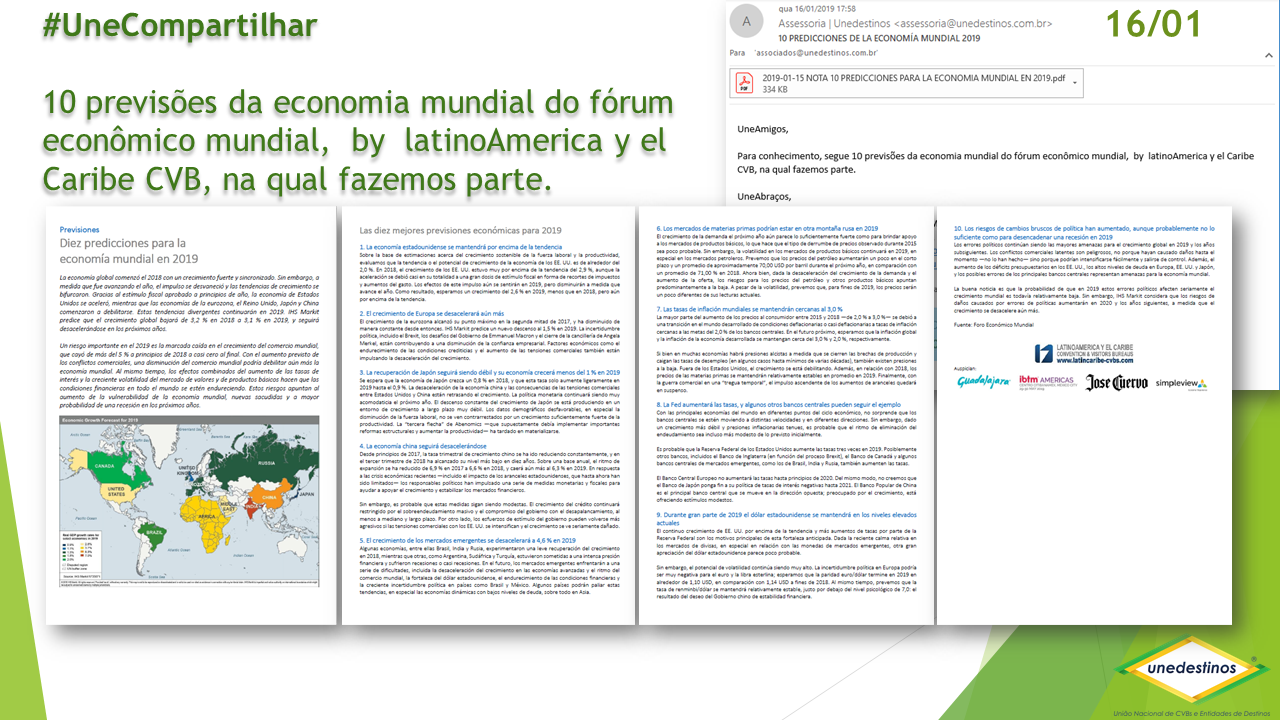Open the attachment dropdown arrow next to the PDF

coord(1075,82)
